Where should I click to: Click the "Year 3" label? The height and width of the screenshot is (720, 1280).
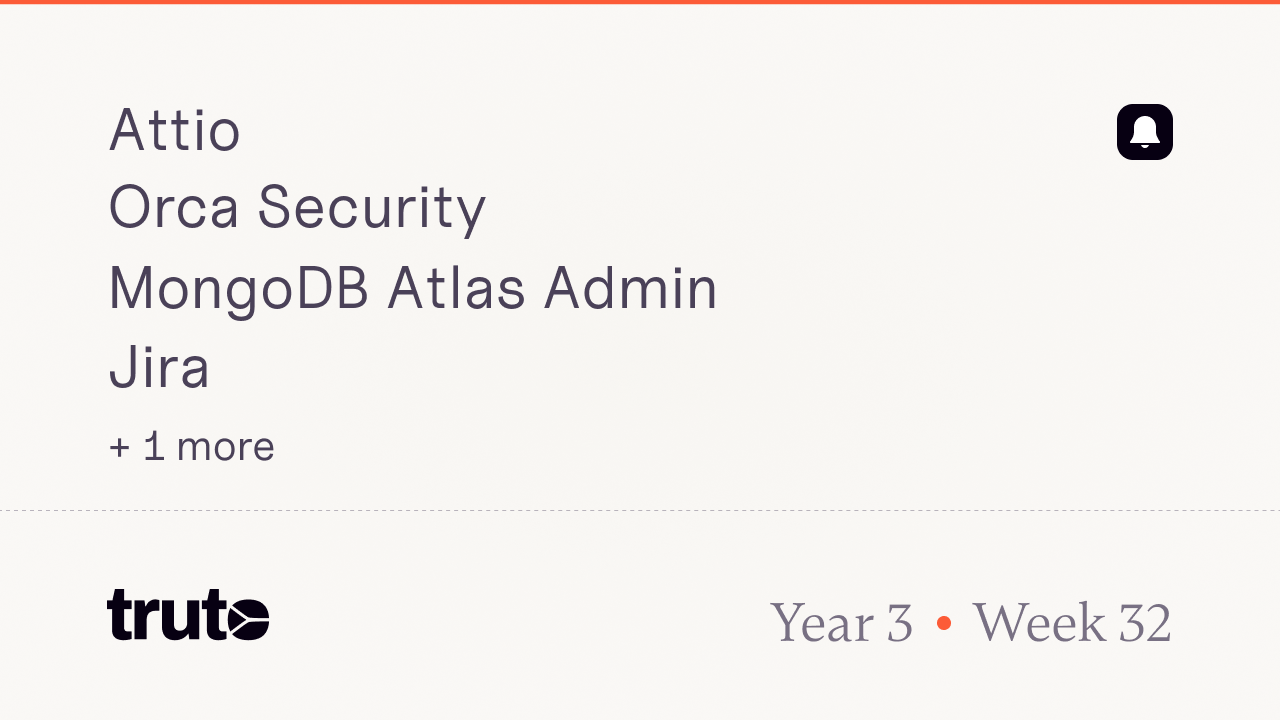841,622
